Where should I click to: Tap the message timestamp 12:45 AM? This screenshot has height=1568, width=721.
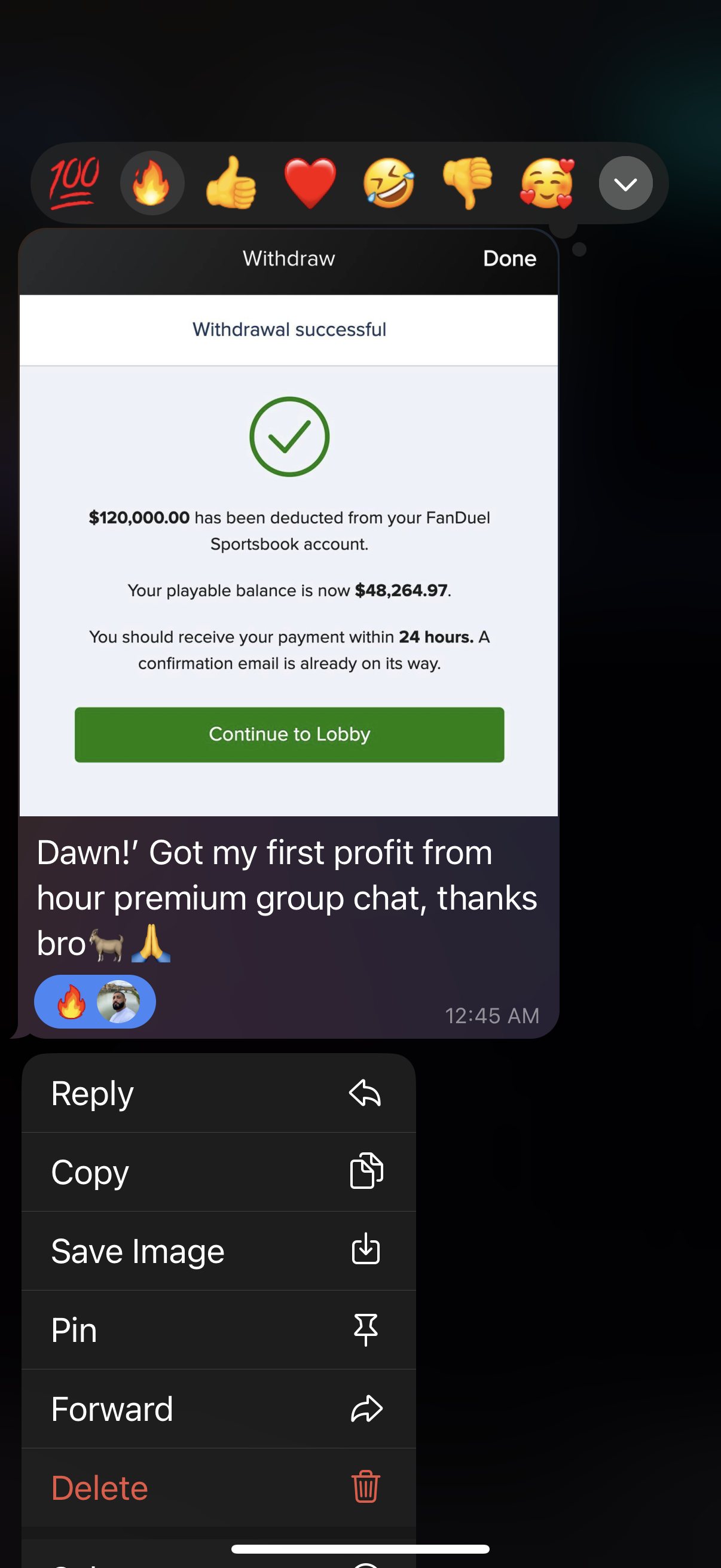(491, 1015)
